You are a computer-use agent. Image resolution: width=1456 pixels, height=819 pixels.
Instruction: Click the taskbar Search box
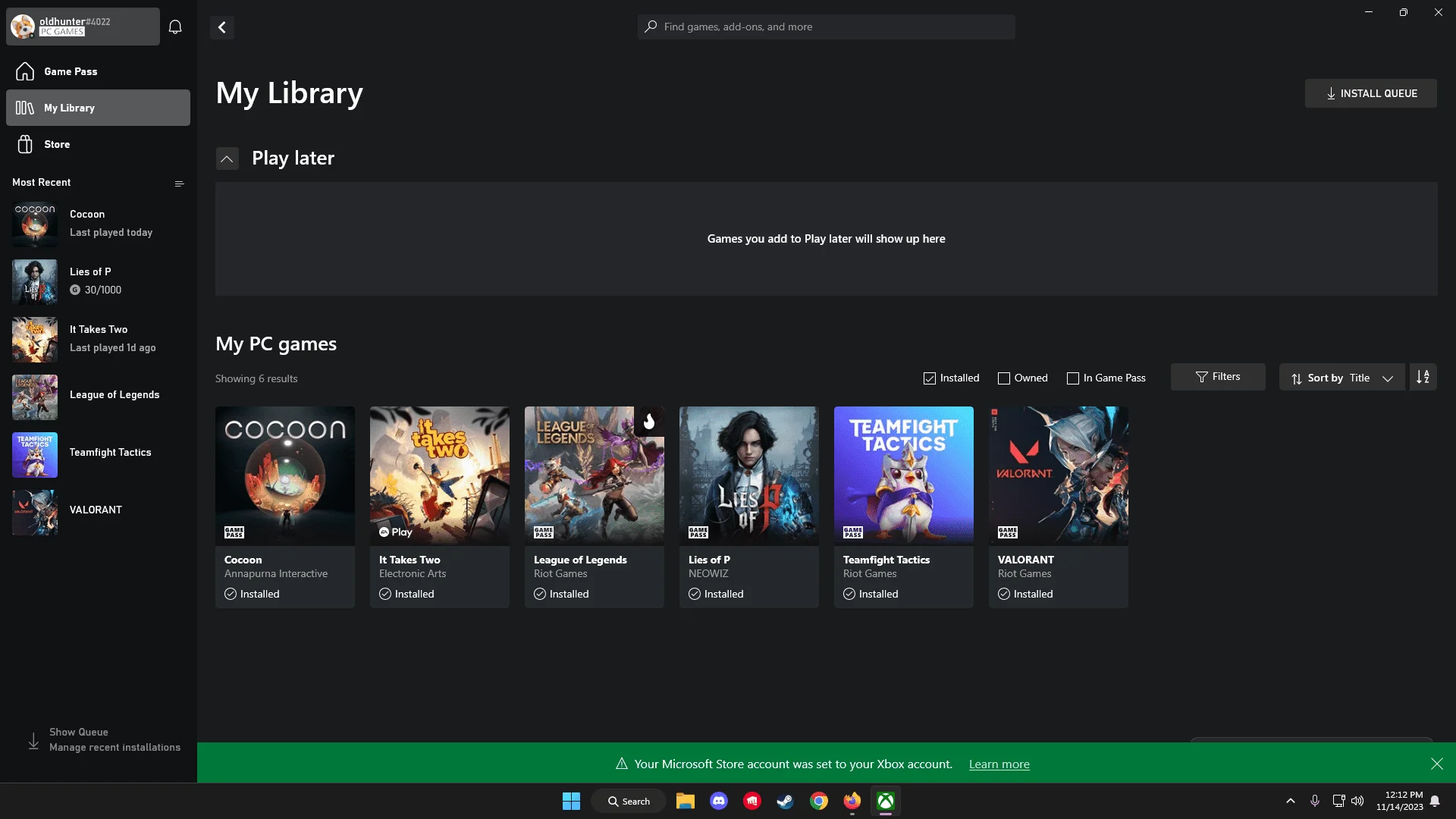click(629, 801)
